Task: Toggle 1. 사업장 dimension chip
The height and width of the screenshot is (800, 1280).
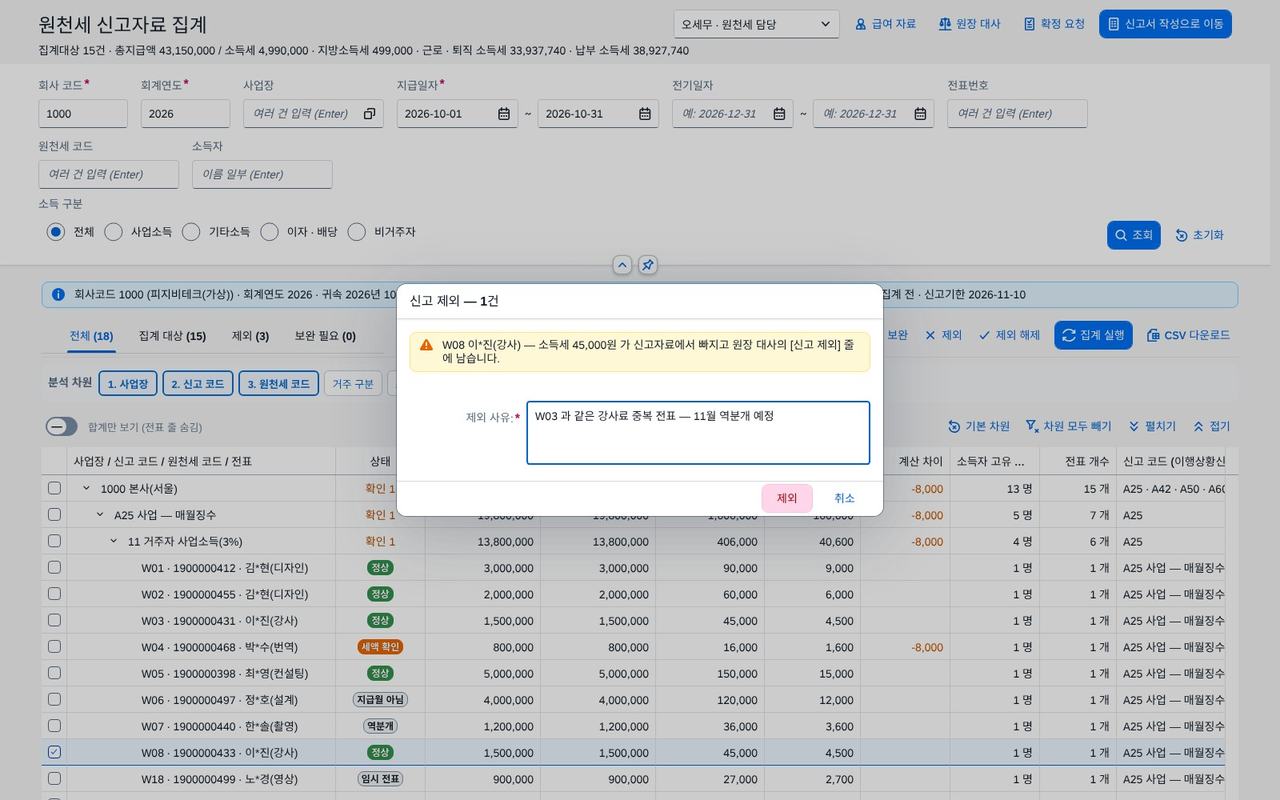Action: (x=128, y=383)
